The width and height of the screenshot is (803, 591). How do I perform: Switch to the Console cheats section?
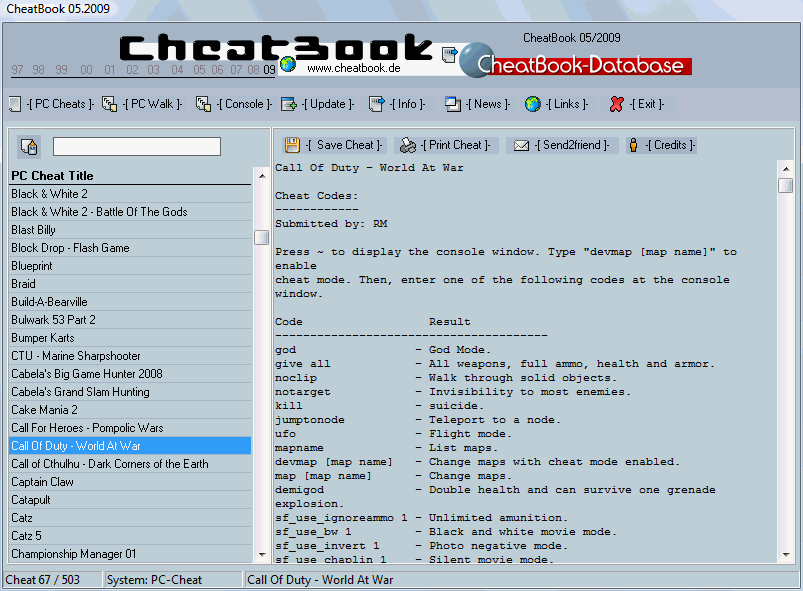pos(244,104)
